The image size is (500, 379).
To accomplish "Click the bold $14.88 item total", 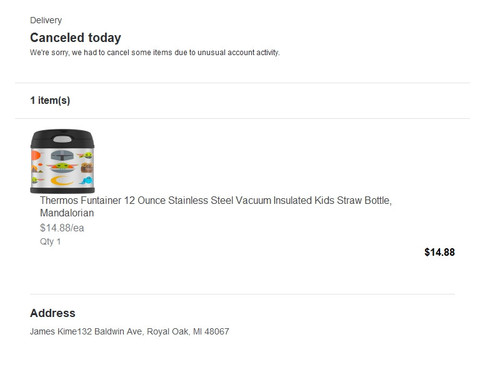I will point(439,252).
